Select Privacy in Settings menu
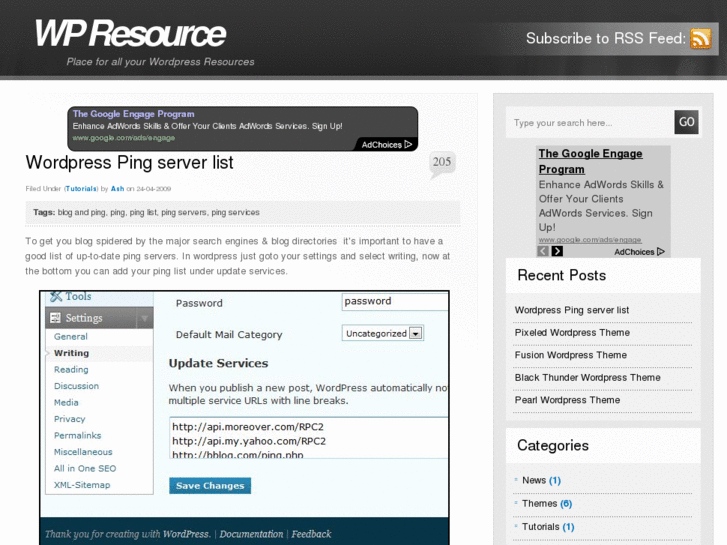 70,419
